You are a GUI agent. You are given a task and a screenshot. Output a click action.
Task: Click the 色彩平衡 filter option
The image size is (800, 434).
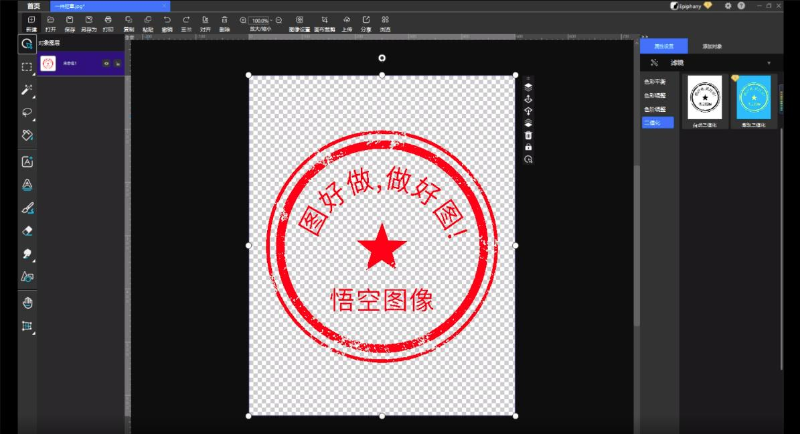point(653,81)
